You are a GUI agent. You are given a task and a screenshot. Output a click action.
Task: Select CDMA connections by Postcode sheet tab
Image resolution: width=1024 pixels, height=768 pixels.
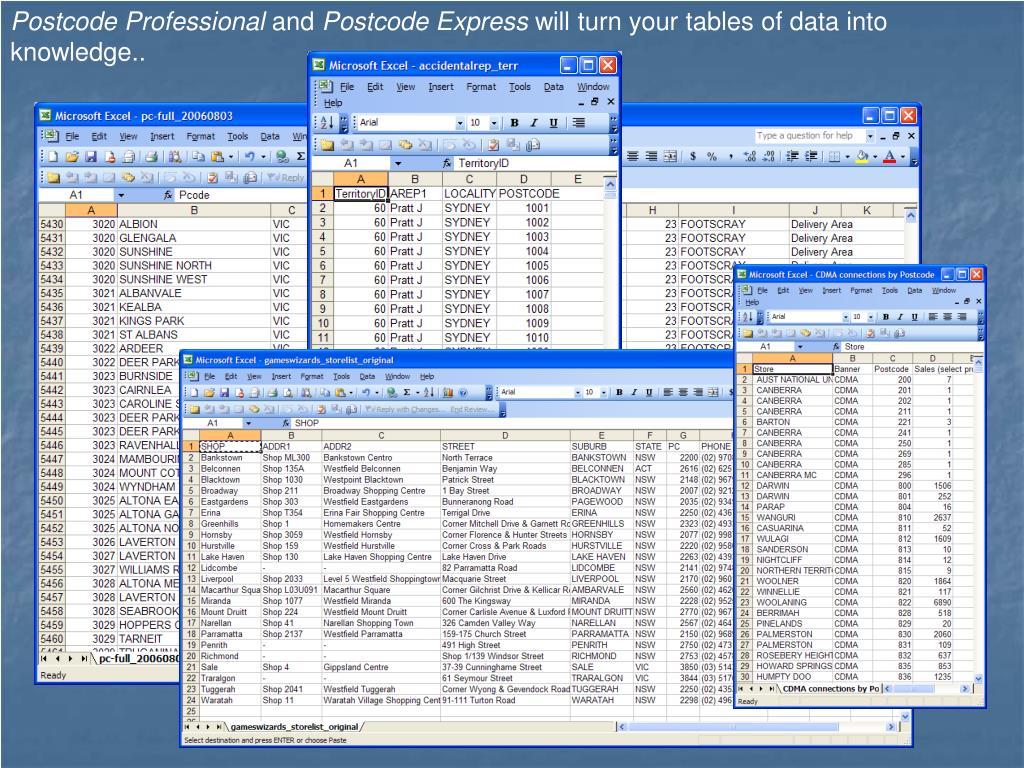pyautogui.click(x=830, y=688)
